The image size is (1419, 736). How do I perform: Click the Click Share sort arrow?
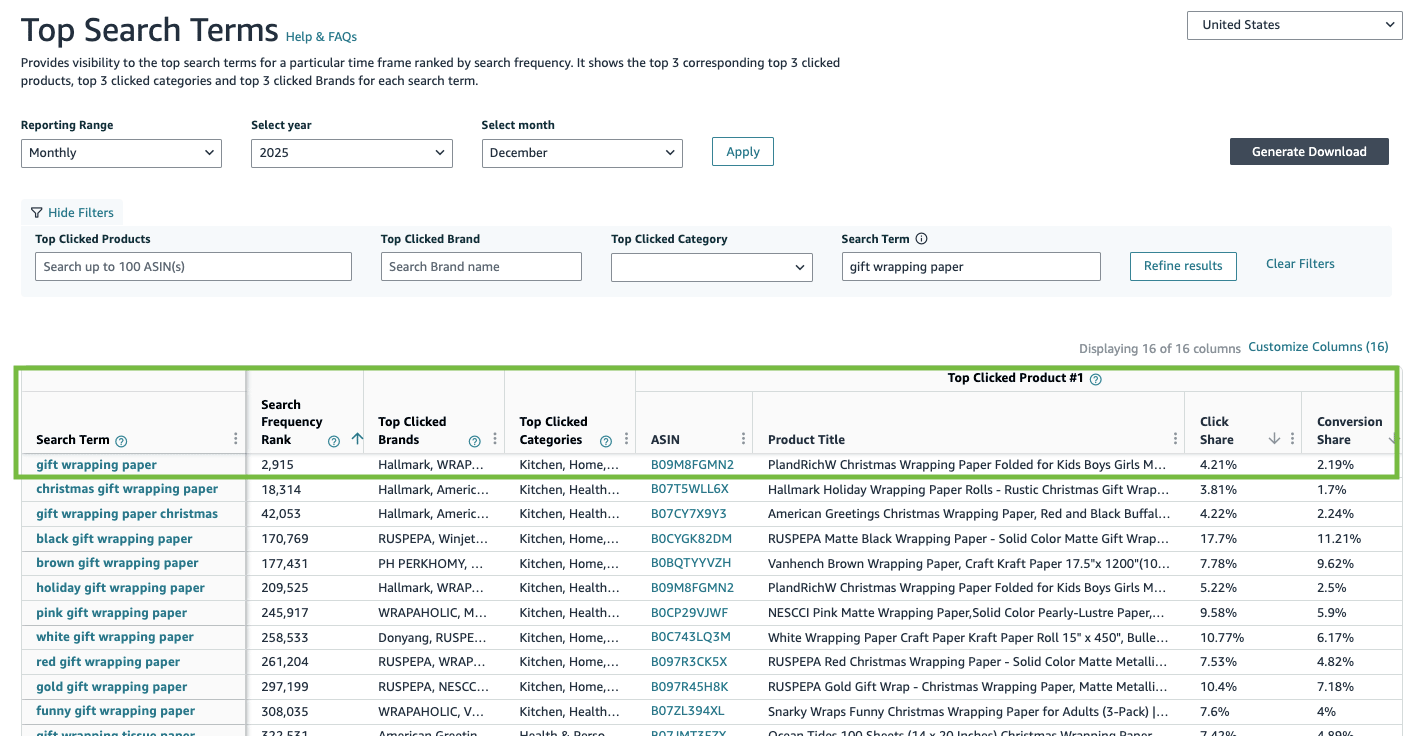[1274, 439]
